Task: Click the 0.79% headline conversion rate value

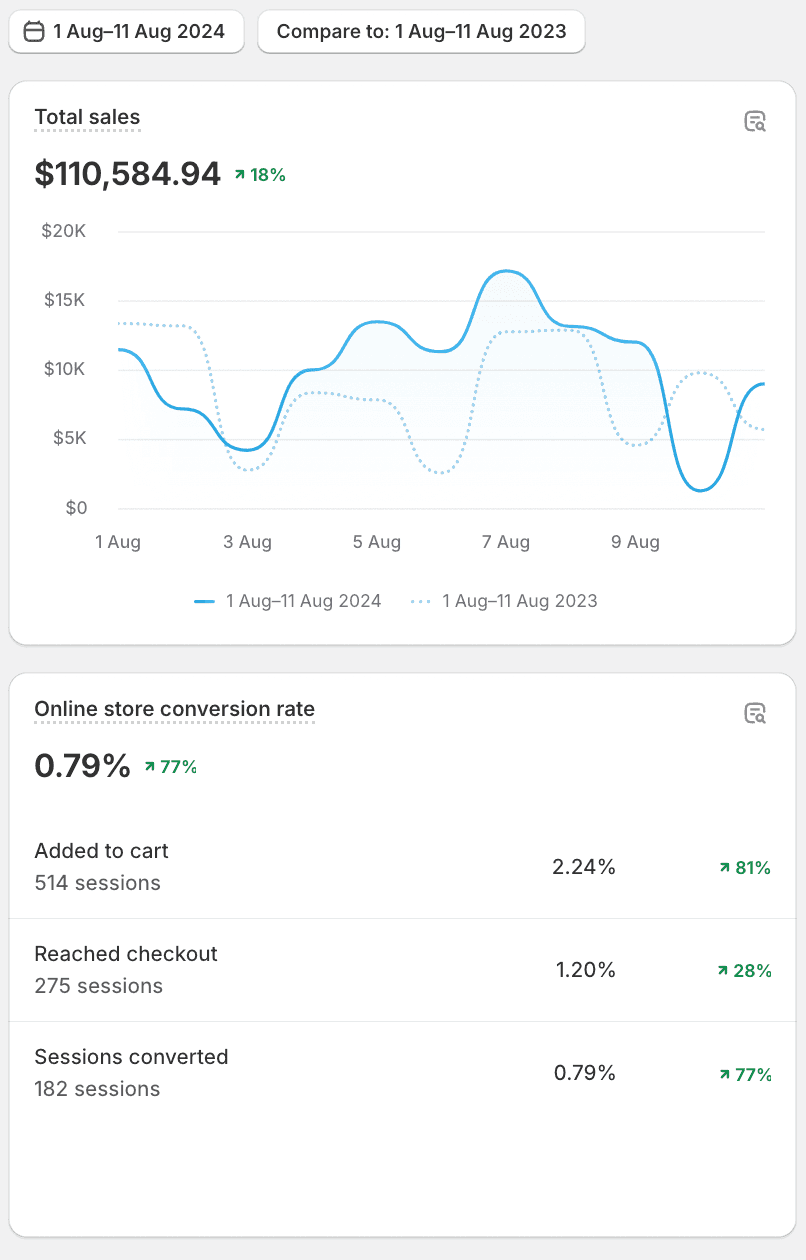Action: [x=83, y=766]
